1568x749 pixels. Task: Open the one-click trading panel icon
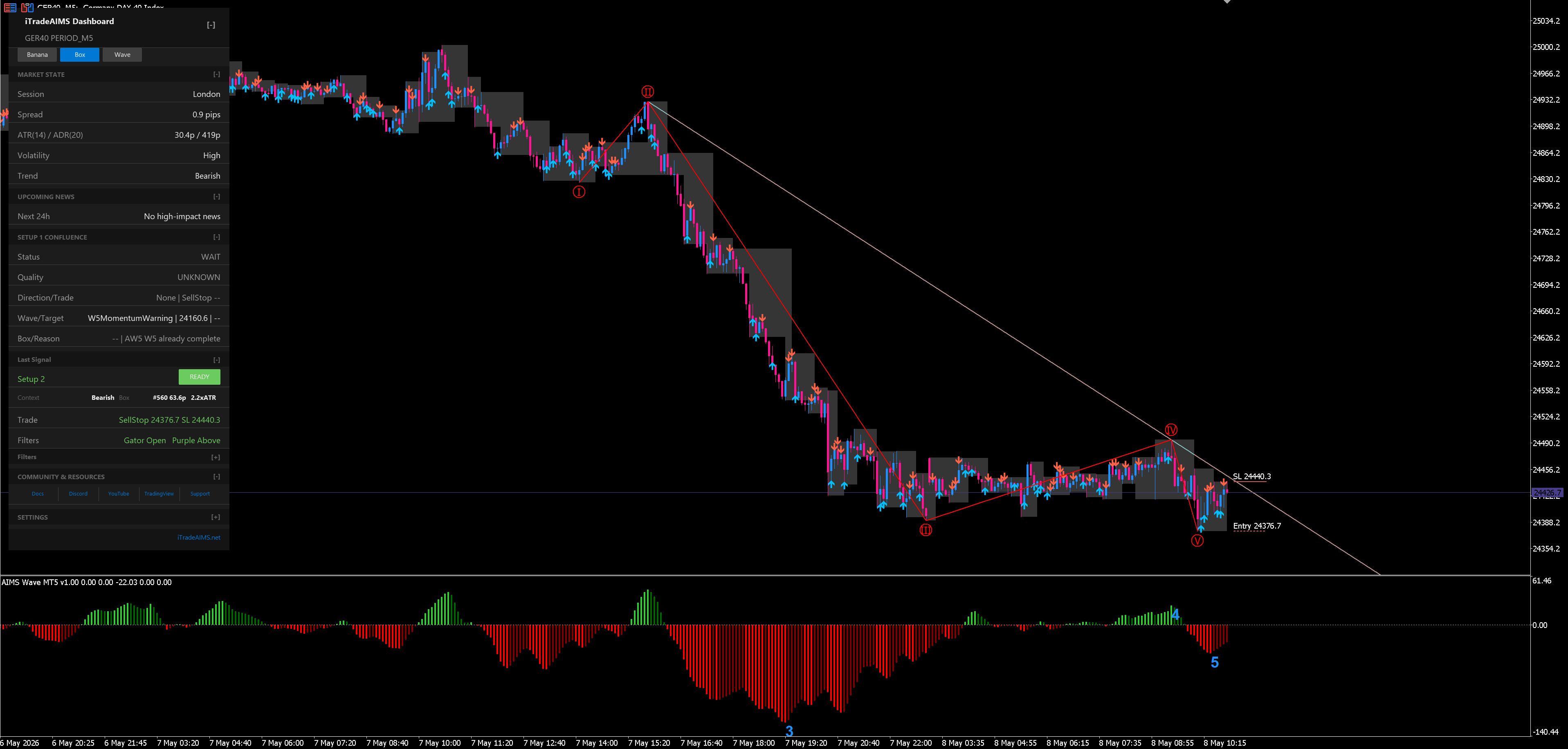pyautogui.click(x=27, y=7)
